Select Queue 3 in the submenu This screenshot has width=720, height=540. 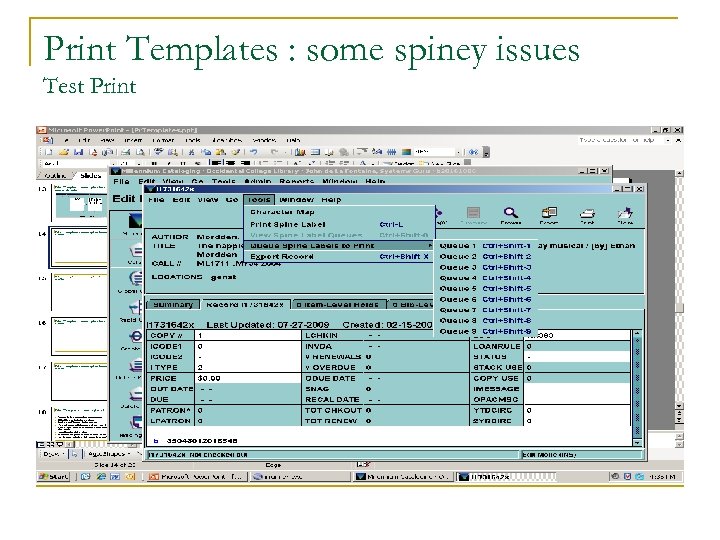point(485,267)
